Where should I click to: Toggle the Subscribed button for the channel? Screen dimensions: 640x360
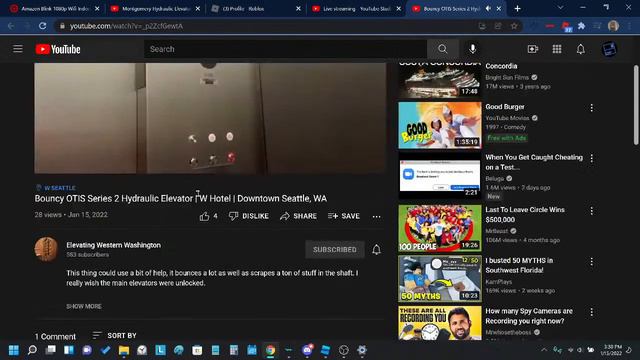point(335,249)
